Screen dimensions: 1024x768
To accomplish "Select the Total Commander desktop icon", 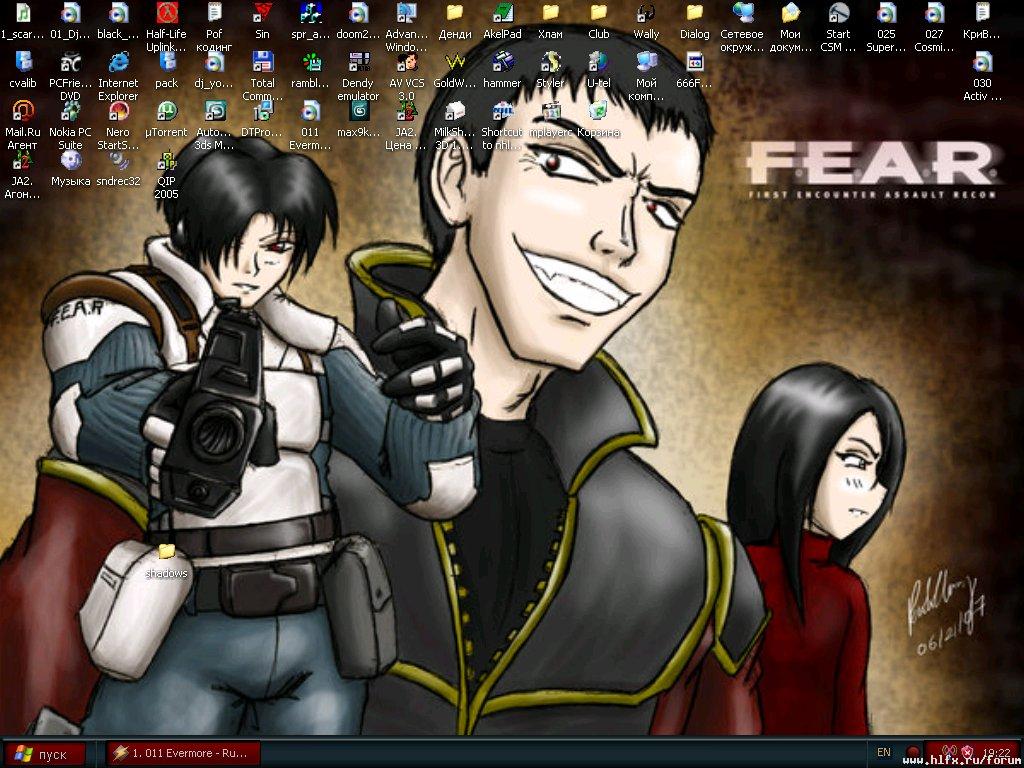I will (262, 61).
